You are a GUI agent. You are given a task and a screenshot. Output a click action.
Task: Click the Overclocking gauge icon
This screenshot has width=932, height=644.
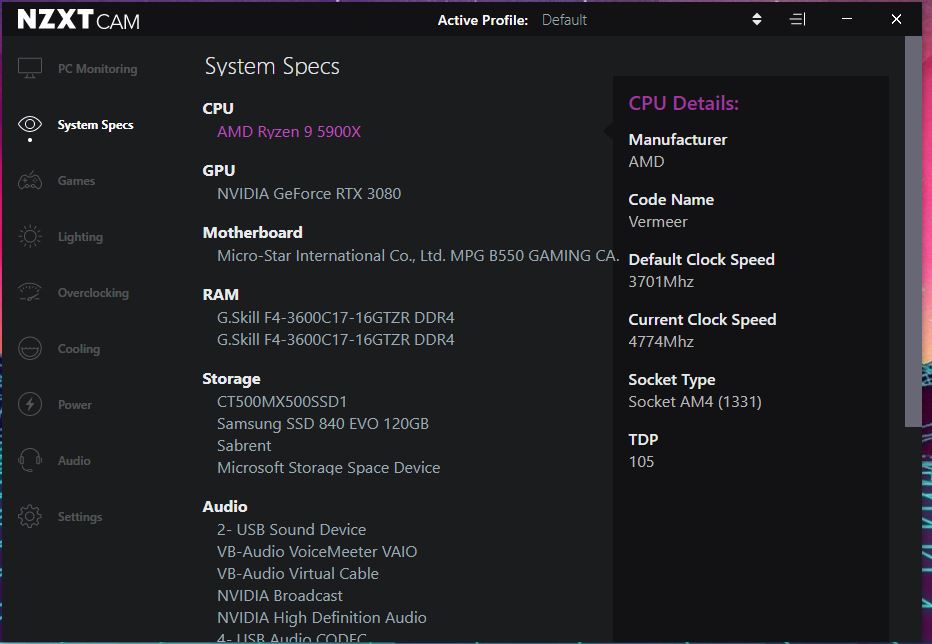click(x=30, y=293)
